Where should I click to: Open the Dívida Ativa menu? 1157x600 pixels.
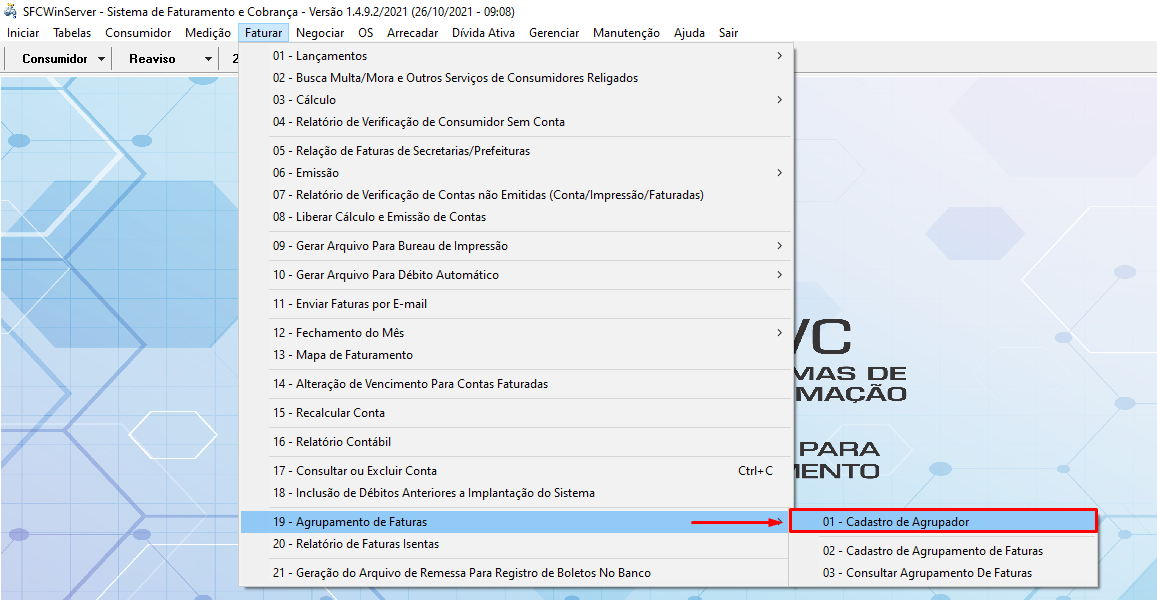click(483, 33)
